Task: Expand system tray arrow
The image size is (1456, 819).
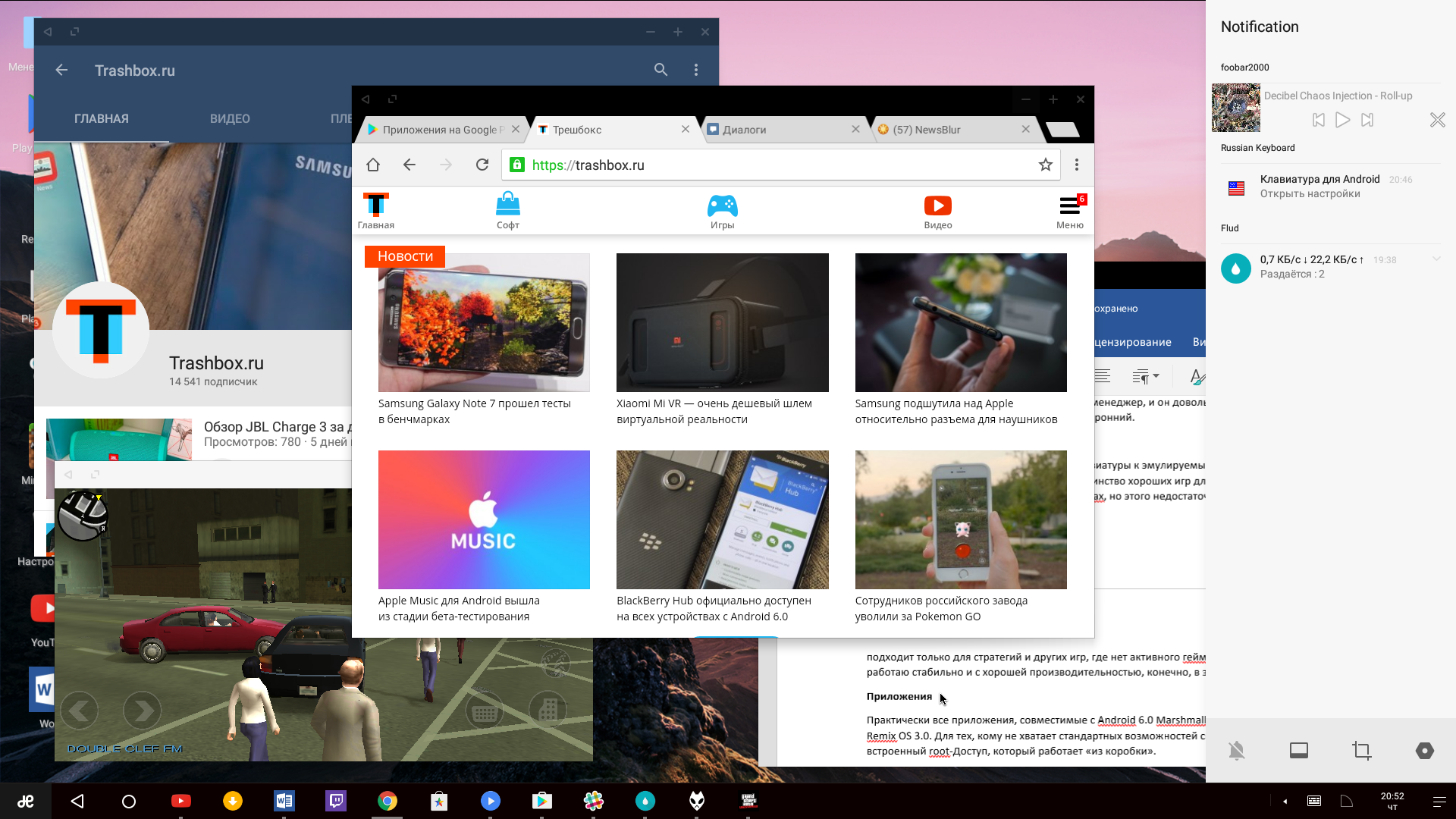Action: (x=1285, y=802)
